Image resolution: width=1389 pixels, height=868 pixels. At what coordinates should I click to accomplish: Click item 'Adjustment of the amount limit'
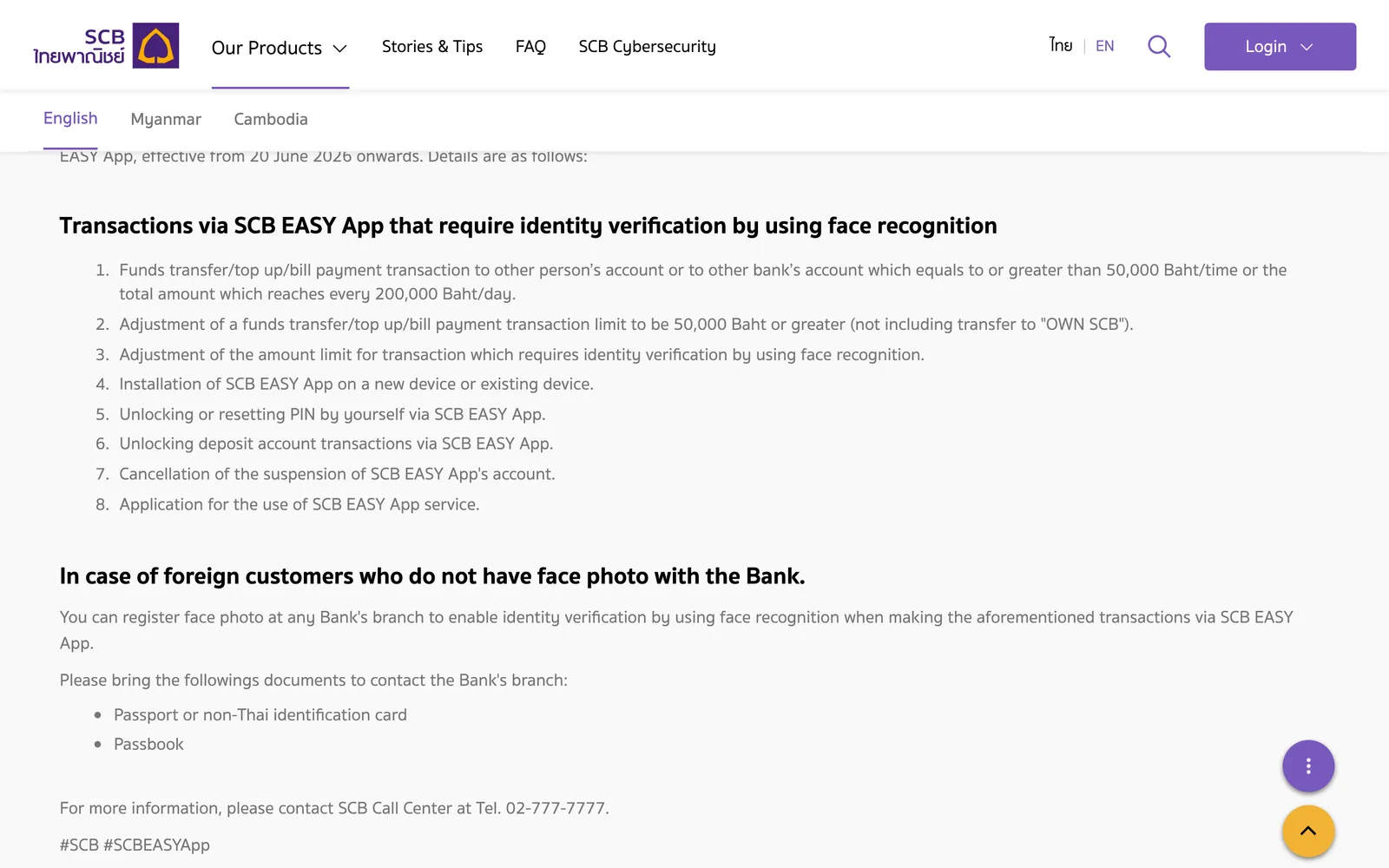pyautogui.click(x=522, y=355)
